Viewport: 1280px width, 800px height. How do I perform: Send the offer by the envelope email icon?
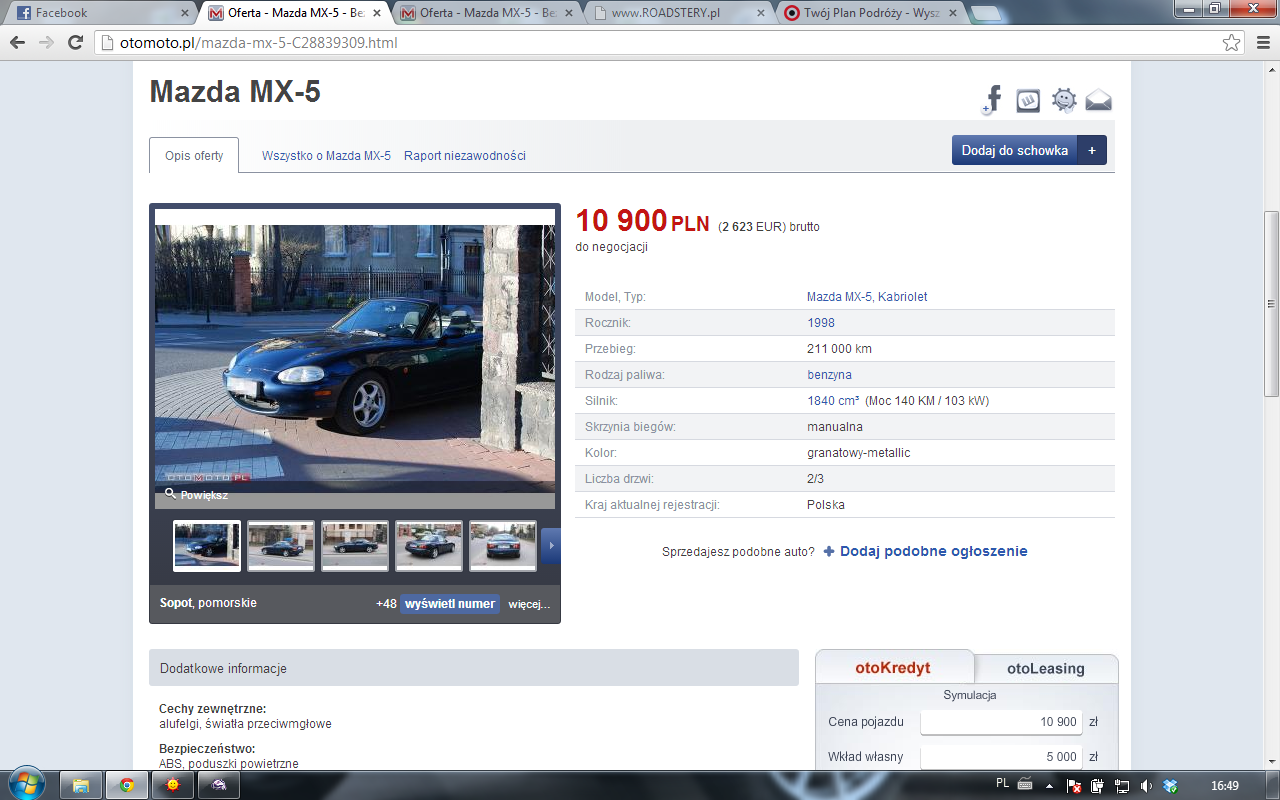1098,100
